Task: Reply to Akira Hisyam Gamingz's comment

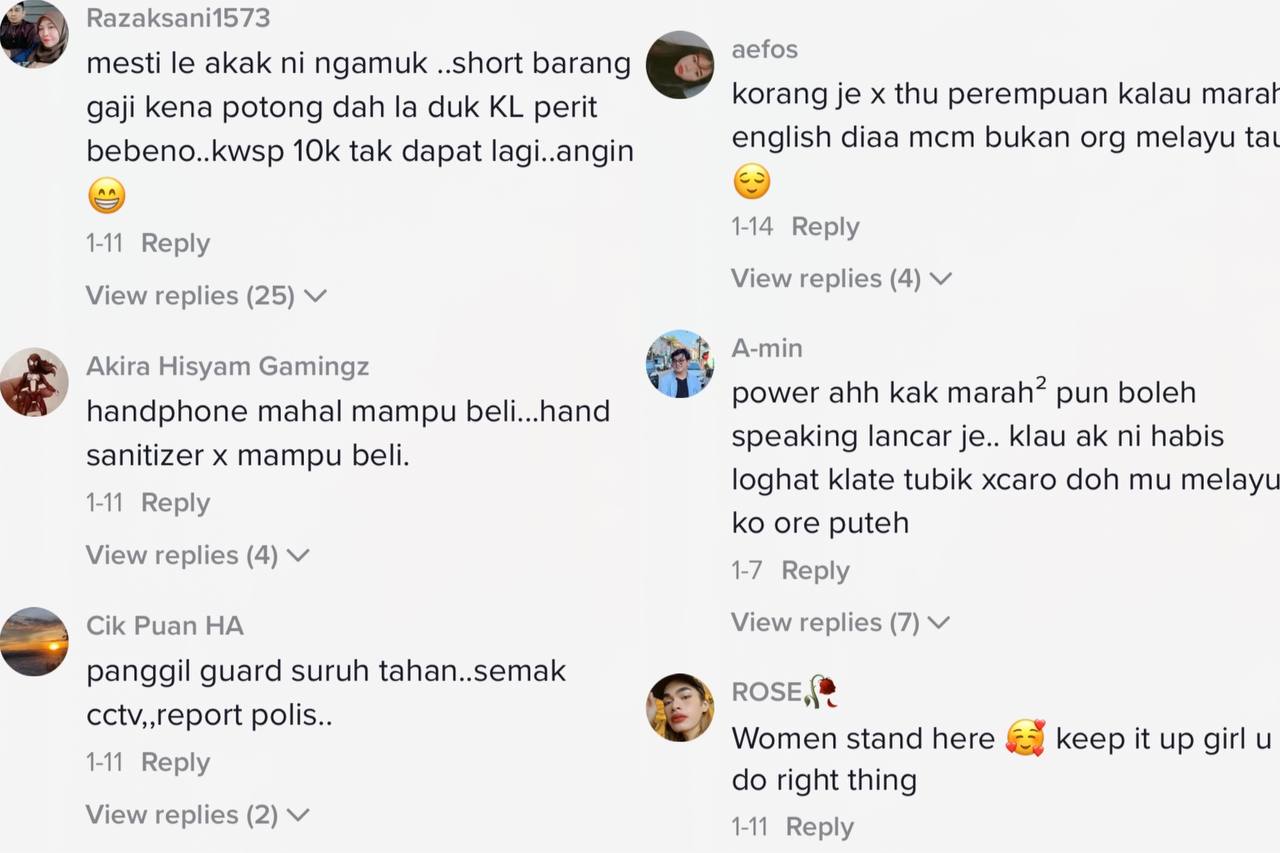Action: click(x=176, y=502)
